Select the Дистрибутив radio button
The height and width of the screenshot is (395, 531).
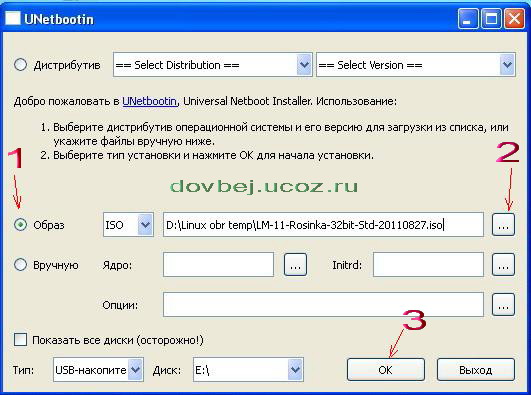point(20,64)
